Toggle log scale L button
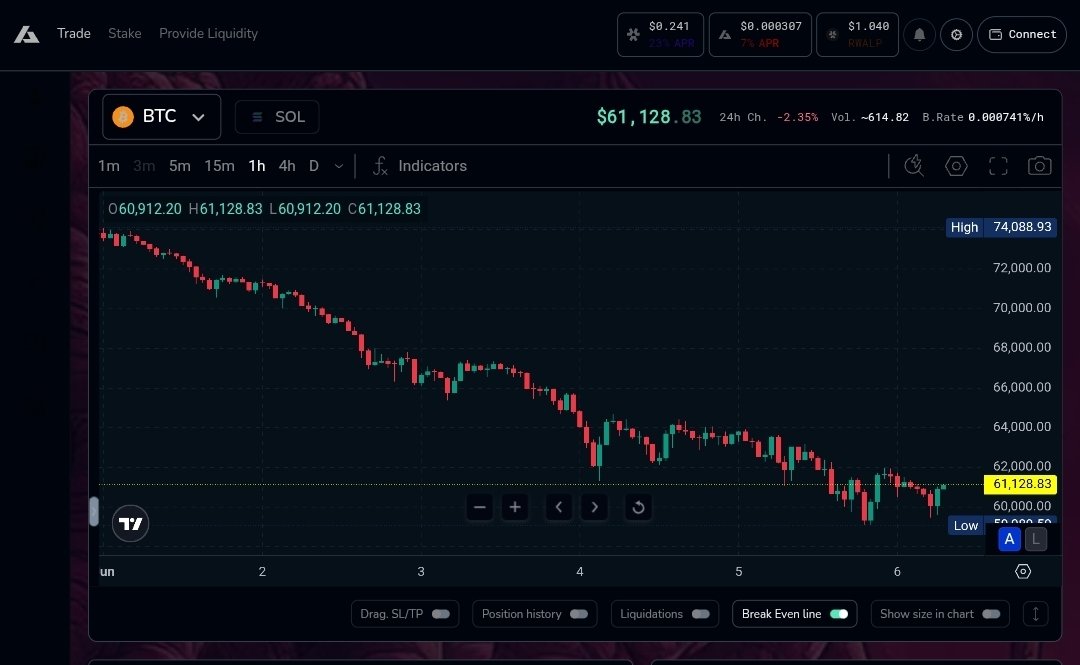 coord(1035,539)
